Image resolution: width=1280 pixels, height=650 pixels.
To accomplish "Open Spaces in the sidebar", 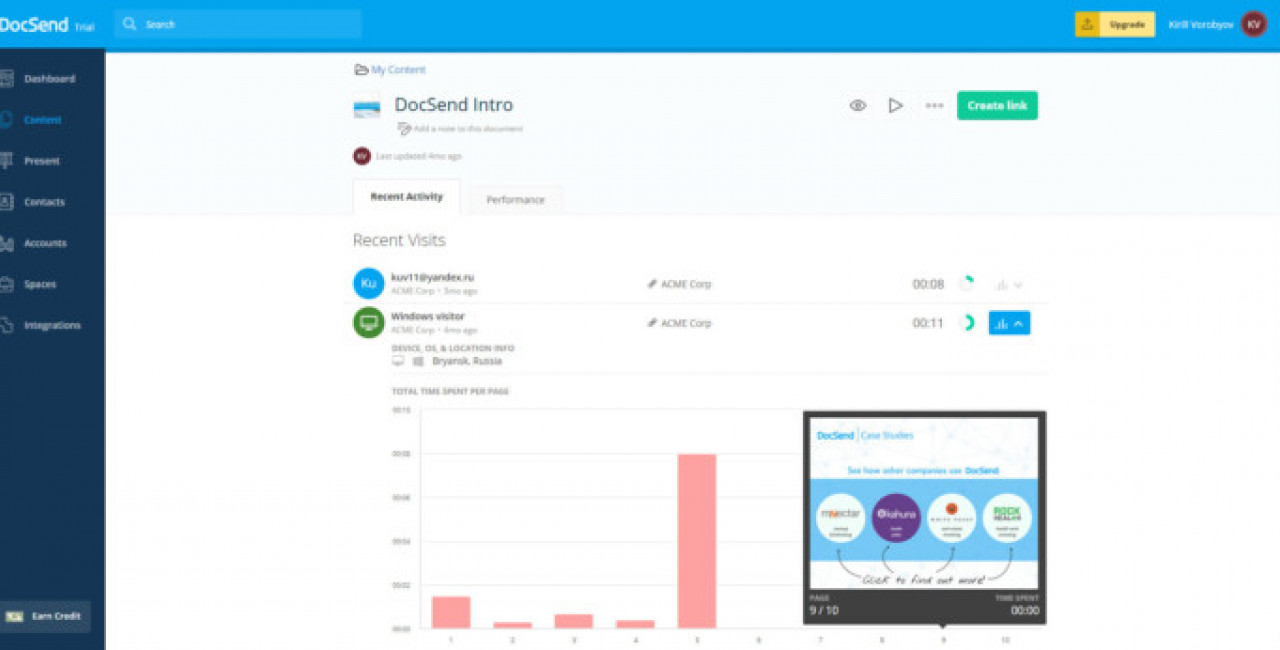I will point(40,284).
